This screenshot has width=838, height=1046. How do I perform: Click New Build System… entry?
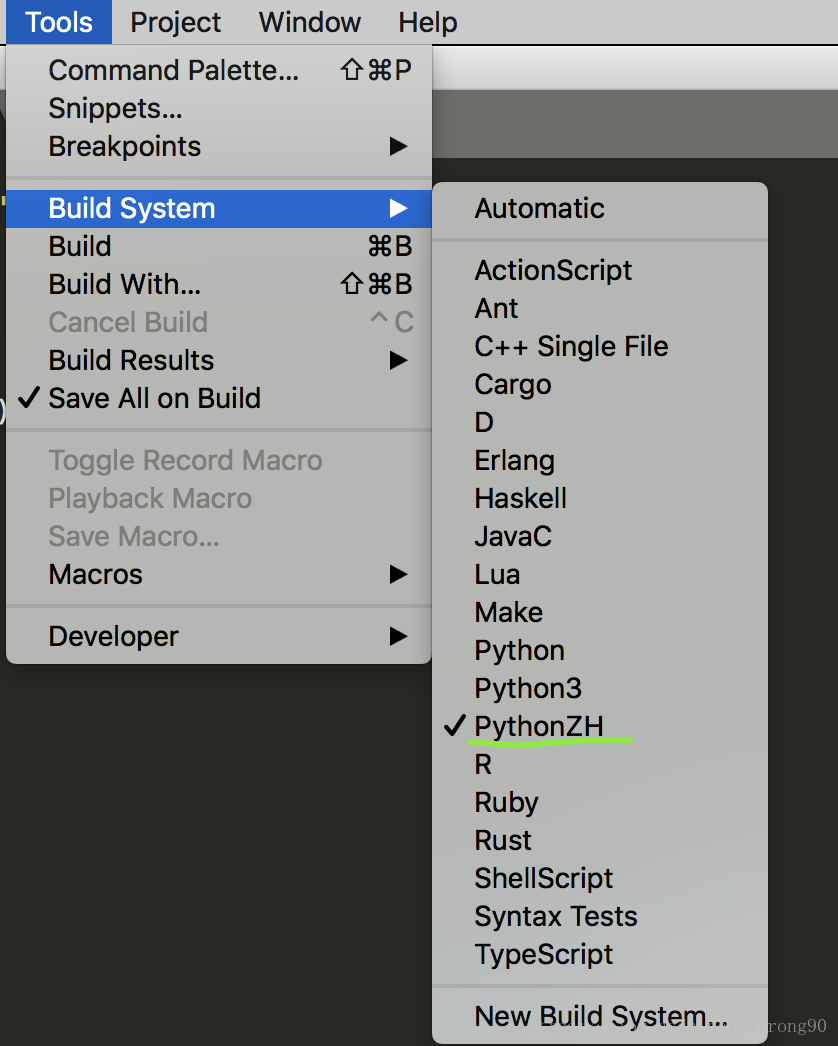coord(600,1017)
